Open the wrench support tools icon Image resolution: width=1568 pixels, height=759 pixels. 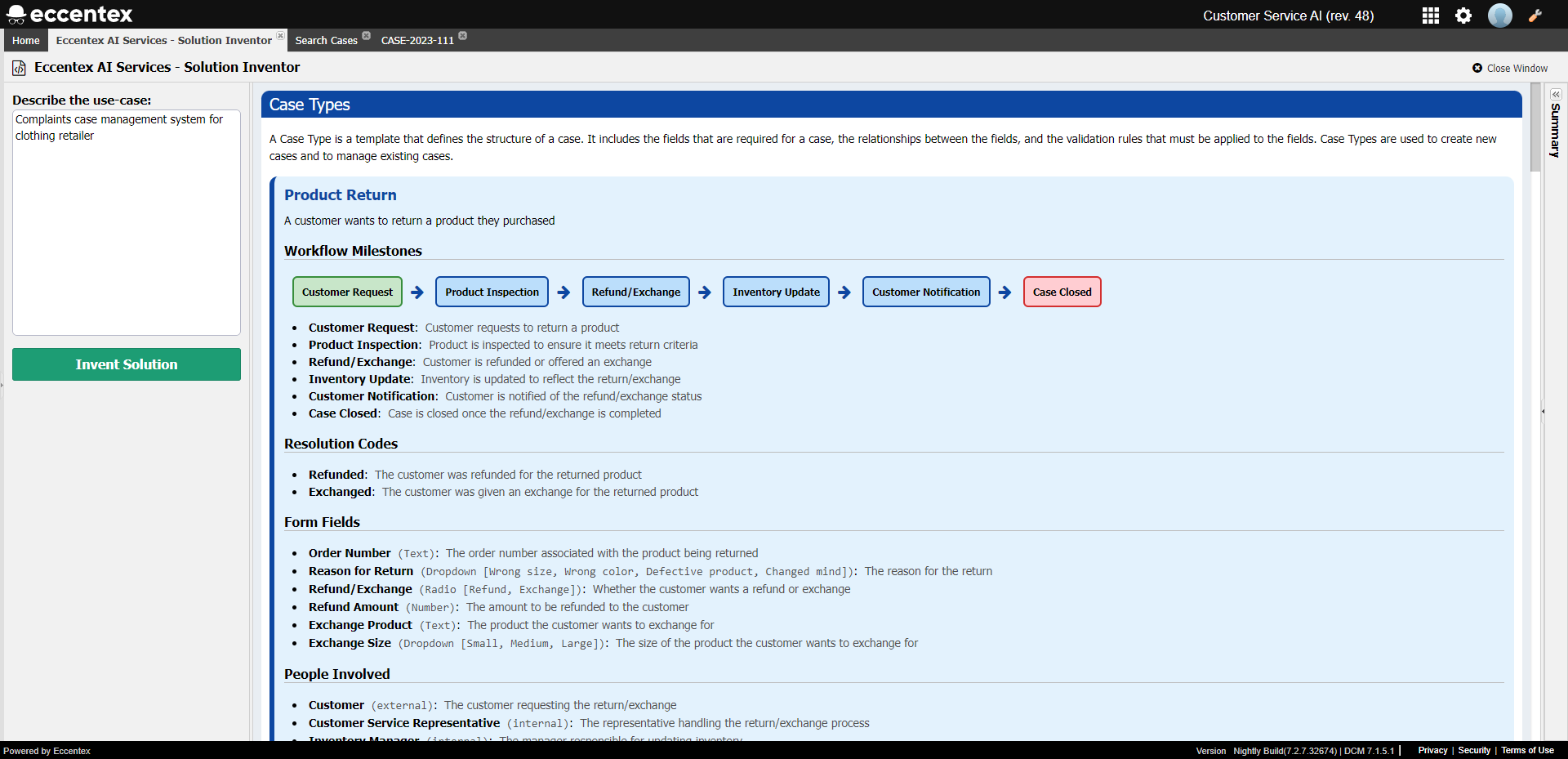(1536, 16)
